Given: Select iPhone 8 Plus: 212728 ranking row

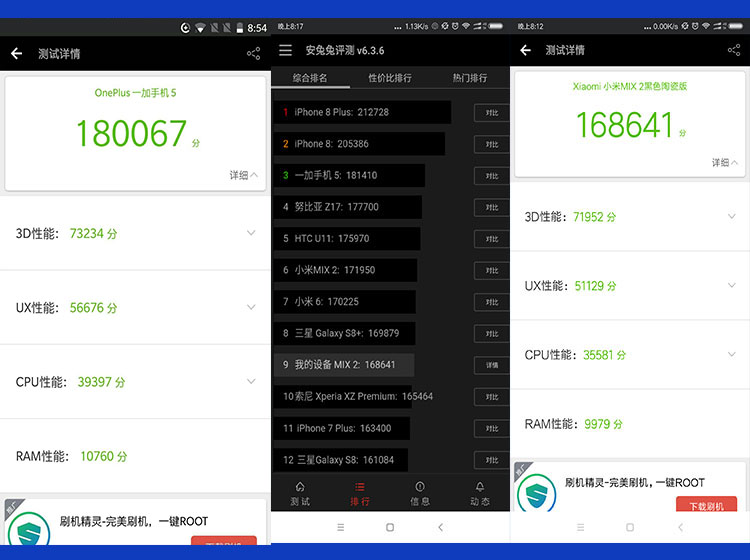Looking at the screenshot, I should point(362,112).
